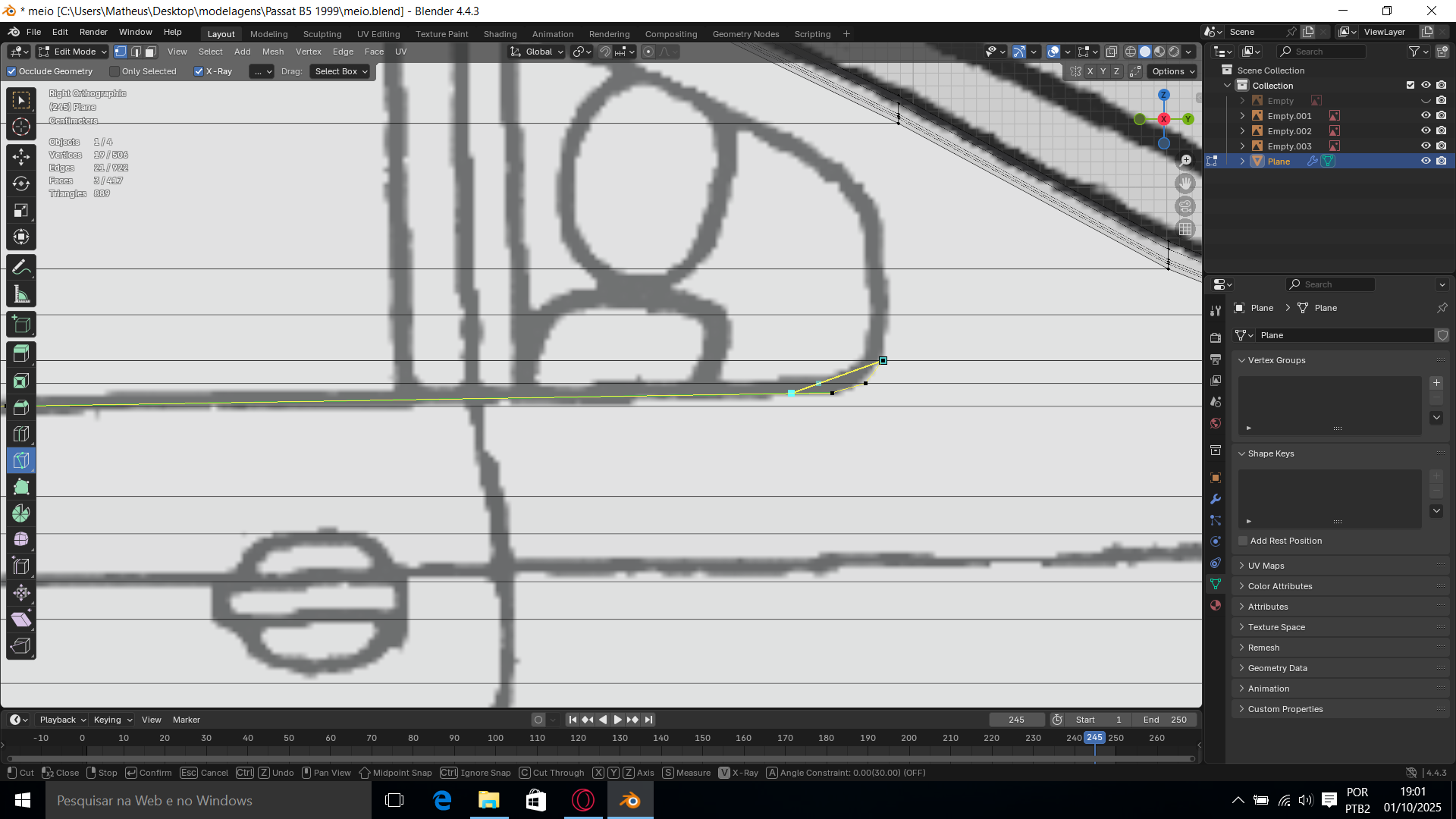This screenshot has height=819, width=1456.
Task: Expand the UV Maps panel
Action: (1266, 566)
